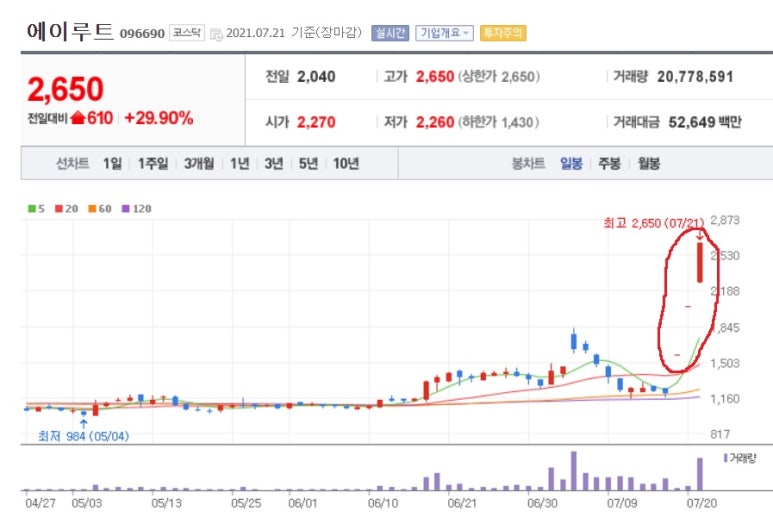Click the large current price 2,650
This screenshot has width=773, height=530.
(x=66, y=89)
